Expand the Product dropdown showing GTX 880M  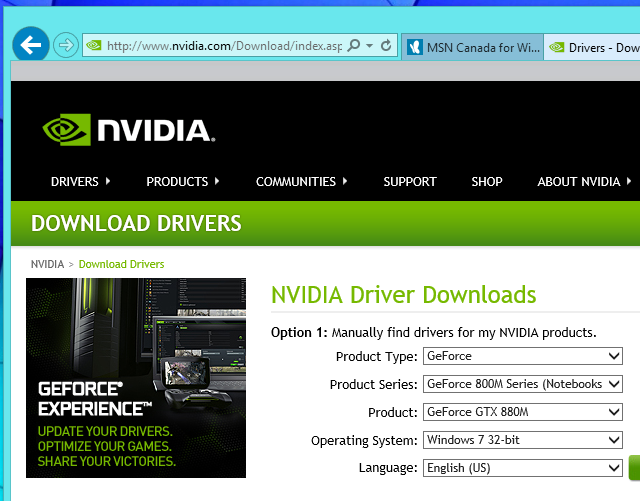coord(522,412)
